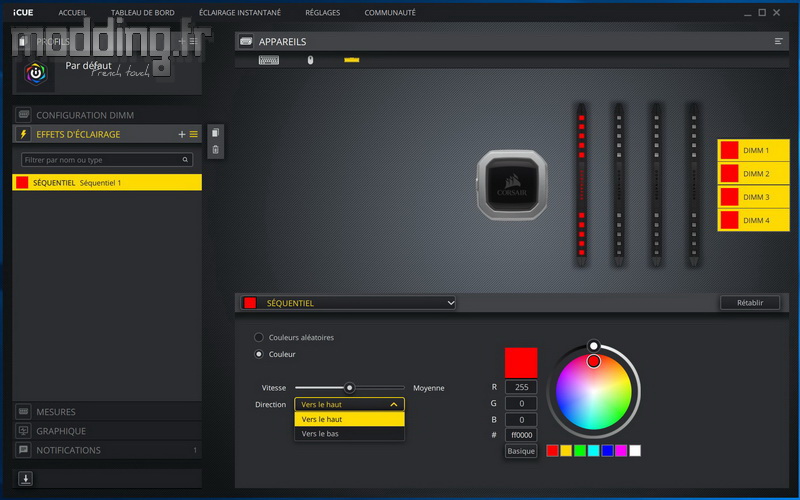The height and width of the screenshot is (500, 800).
Task: Select the mouse device icon
Action: tap(310, 60)
